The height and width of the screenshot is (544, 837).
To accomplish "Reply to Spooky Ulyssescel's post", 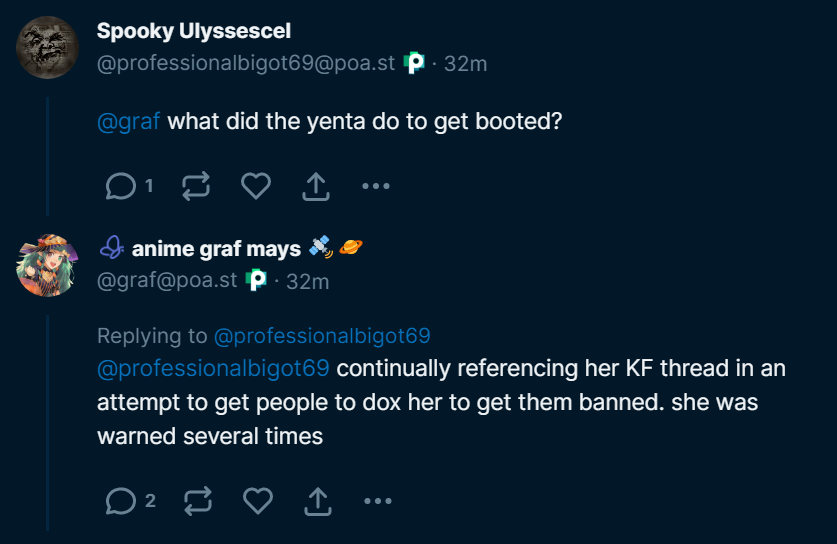I will point(121,186).
